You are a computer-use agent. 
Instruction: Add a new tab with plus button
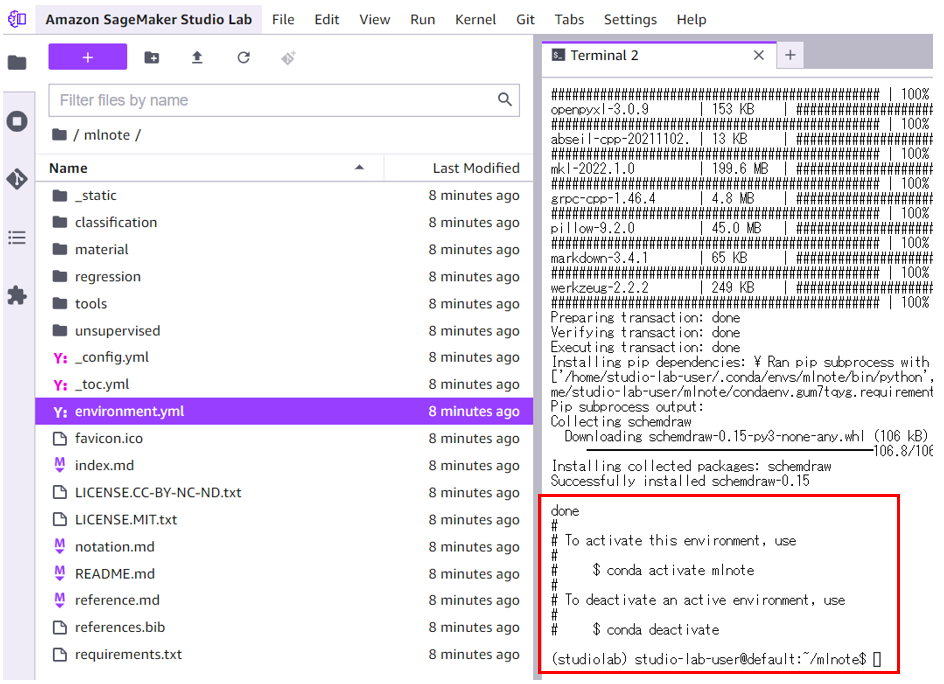click(790, 55)
